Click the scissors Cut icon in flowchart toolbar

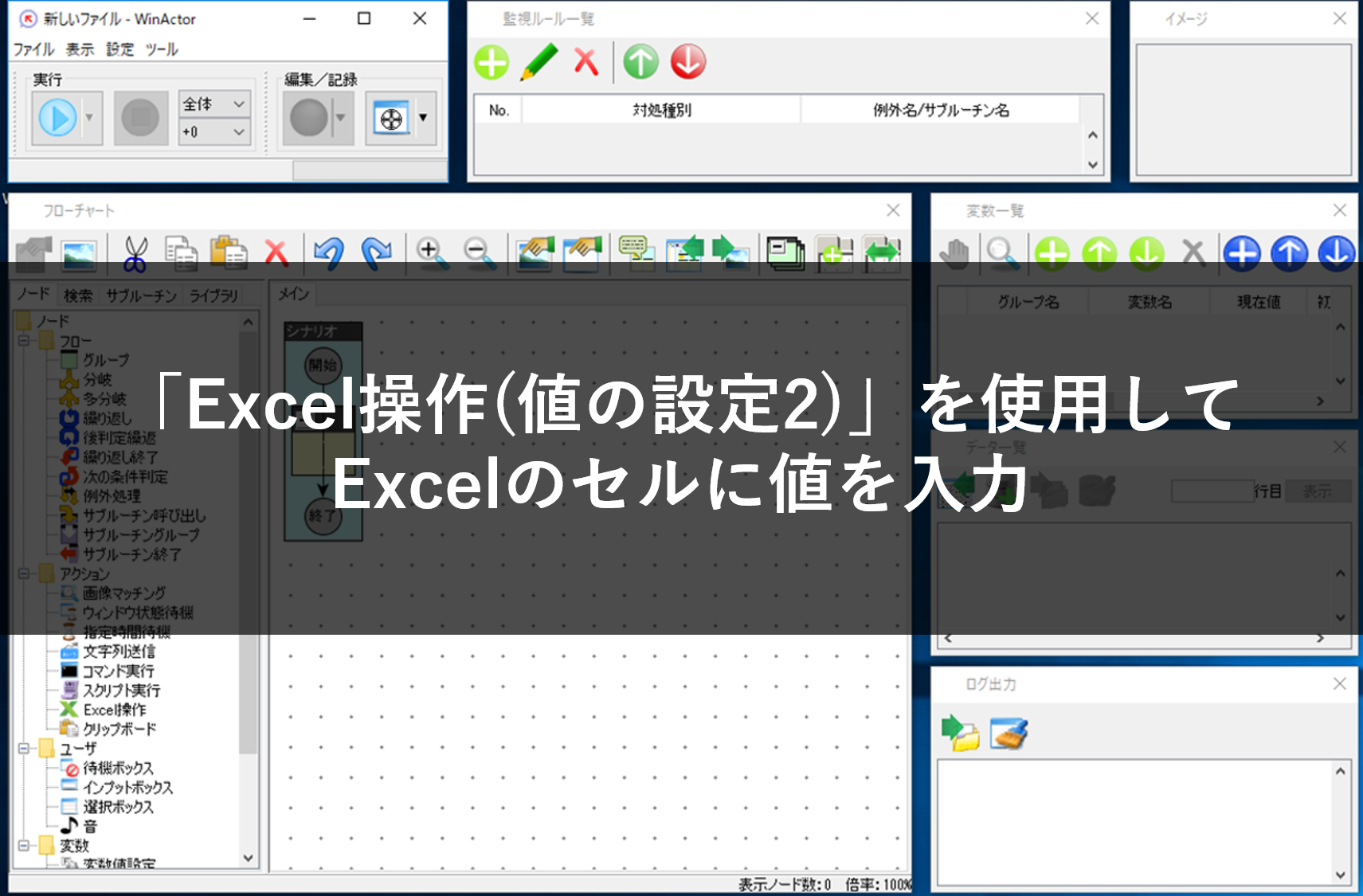pos(136,252)
